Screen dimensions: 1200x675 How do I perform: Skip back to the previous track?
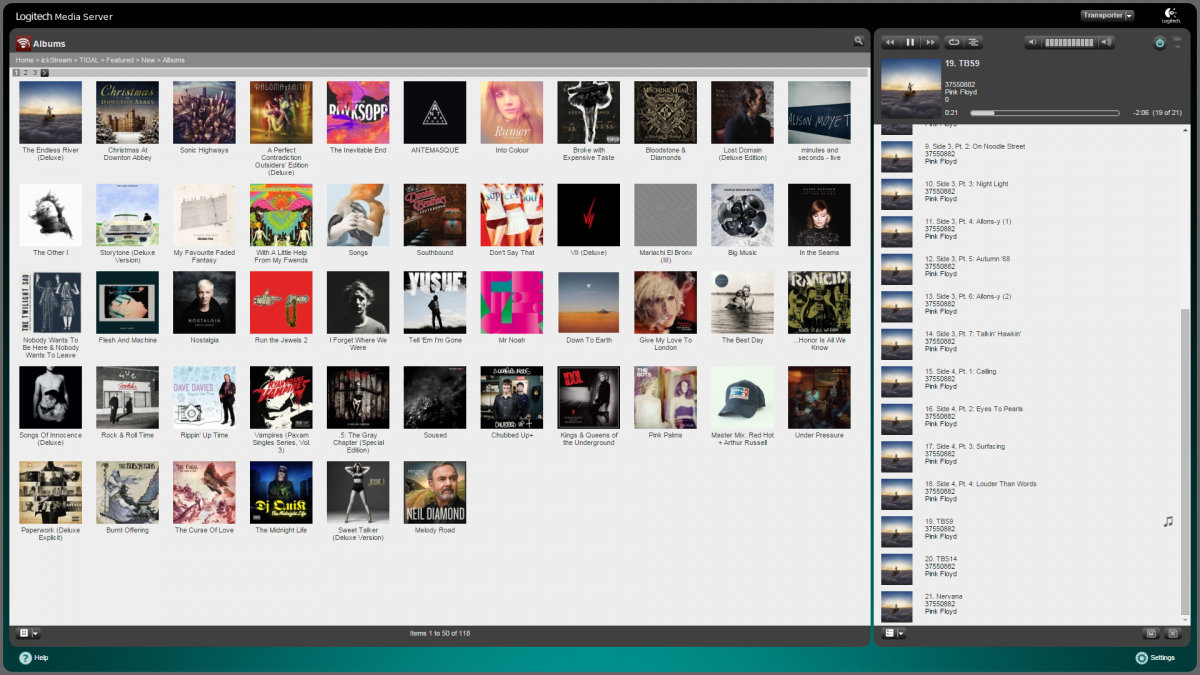coord(890,42)
